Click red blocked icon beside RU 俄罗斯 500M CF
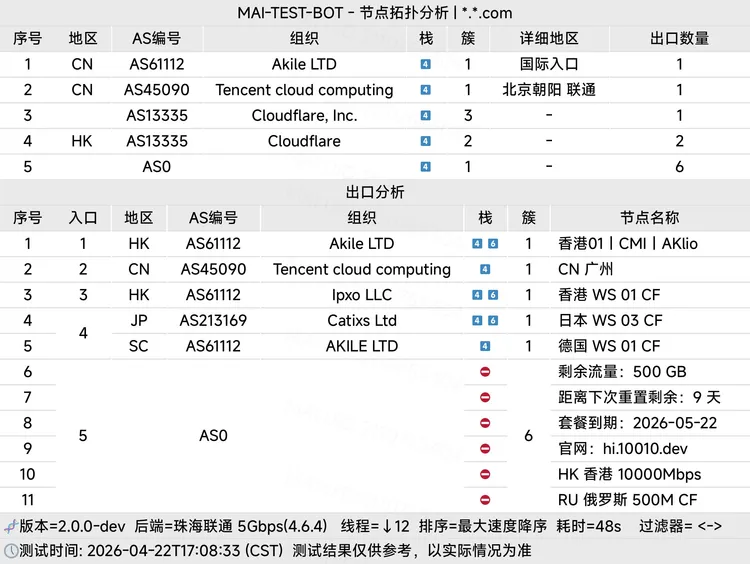Screen dimensions: 750x564 pos(485,500)
